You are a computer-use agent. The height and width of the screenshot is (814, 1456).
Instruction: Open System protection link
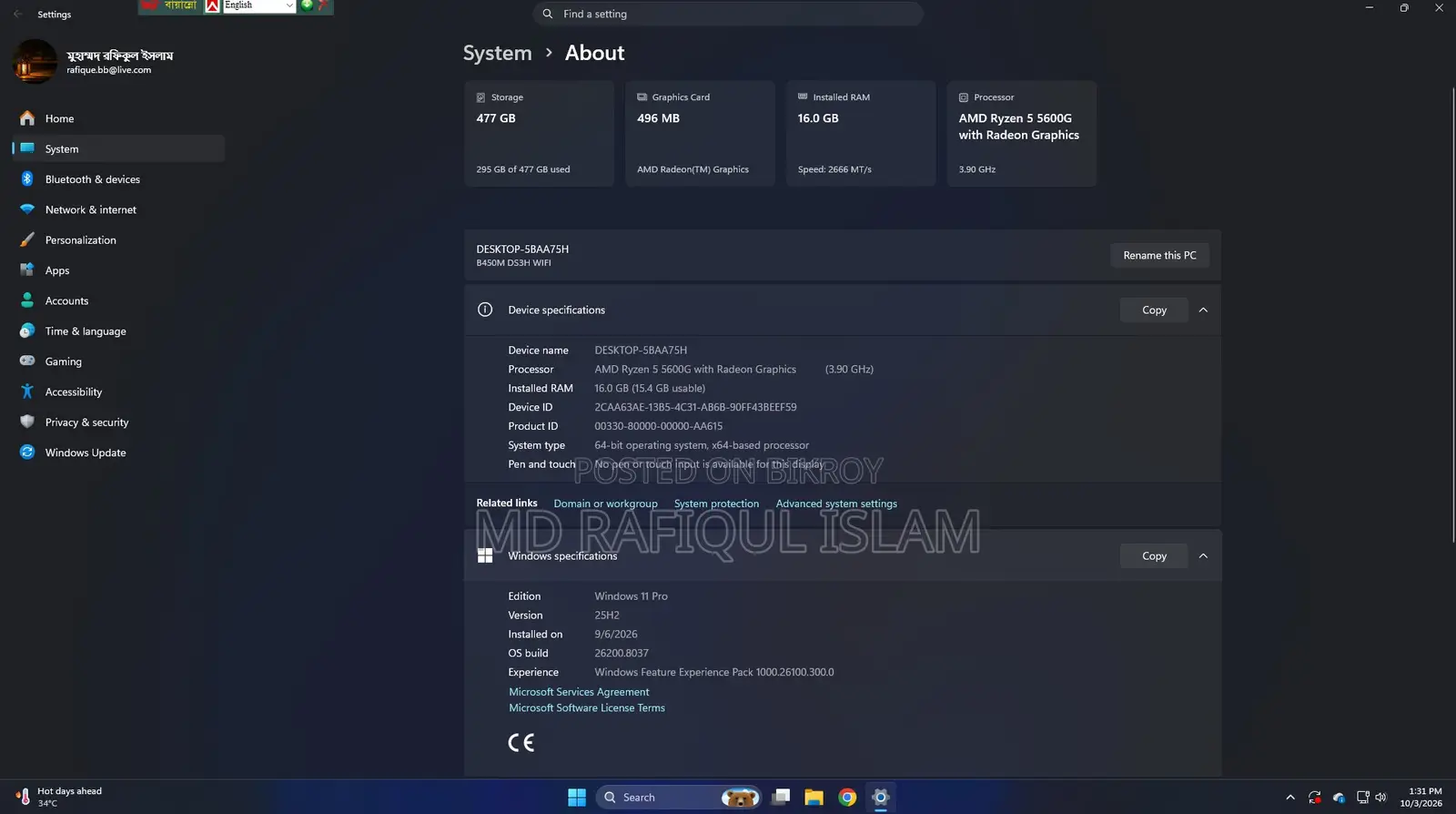pyautogui.click(x=716, y=504)
